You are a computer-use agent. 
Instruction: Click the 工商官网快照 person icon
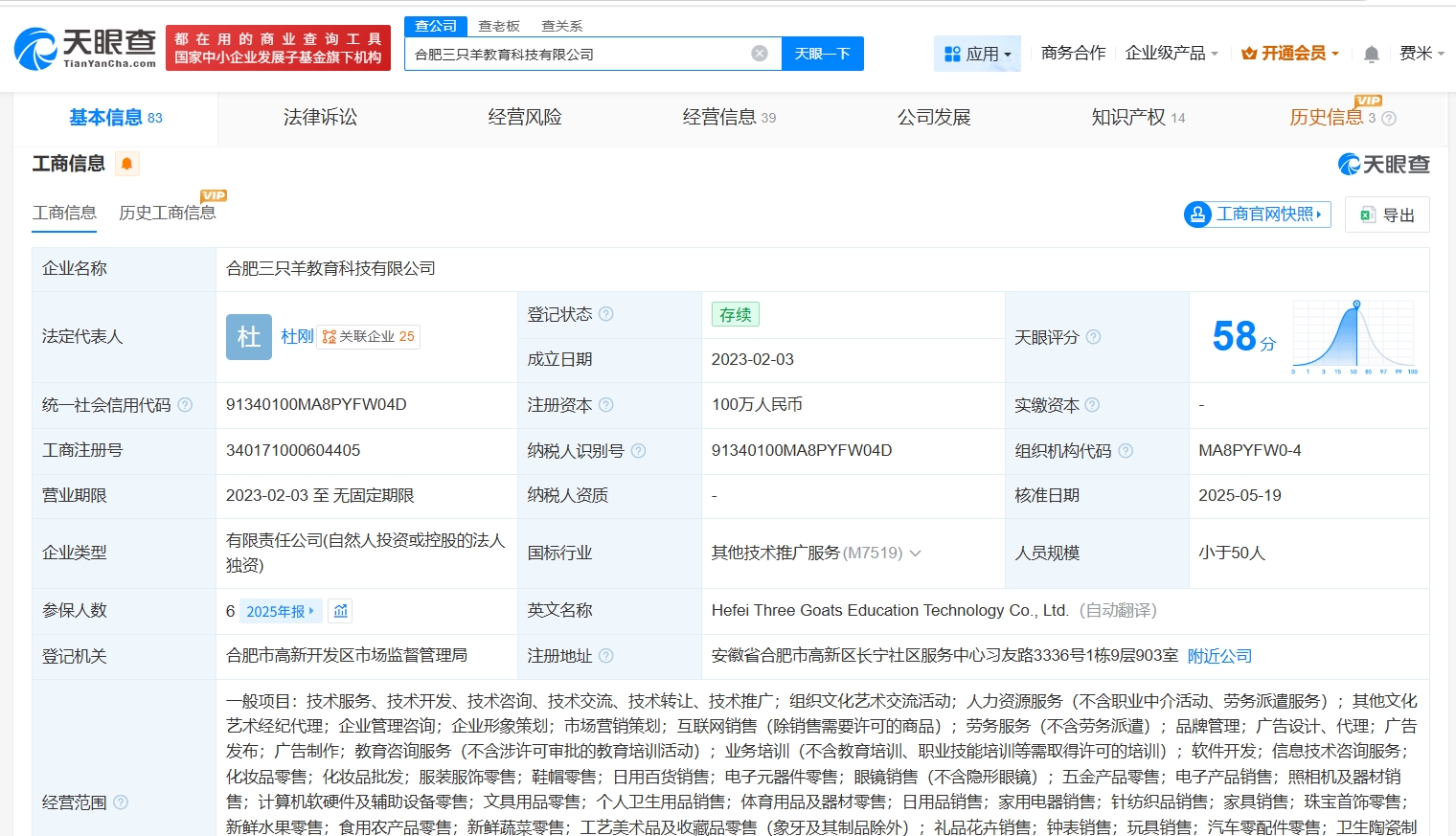[x=1197, y=215]
